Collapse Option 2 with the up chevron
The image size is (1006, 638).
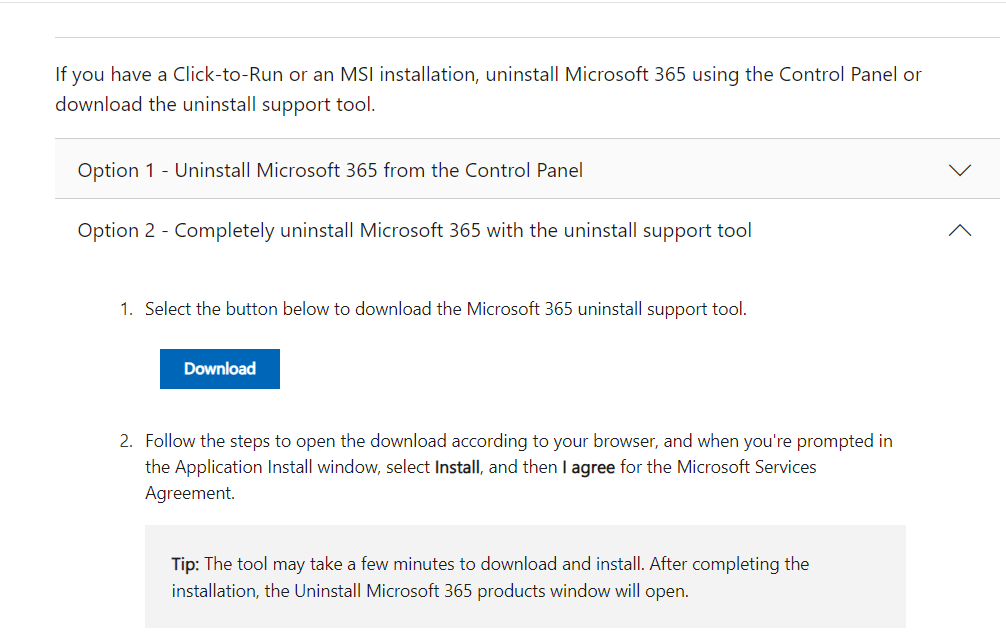958,231
